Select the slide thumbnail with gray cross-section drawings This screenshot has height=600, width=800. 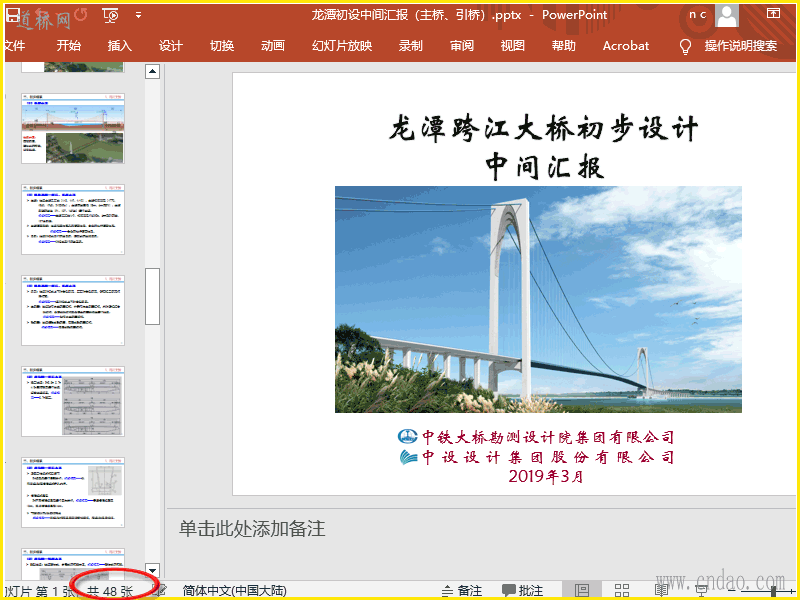73,401
